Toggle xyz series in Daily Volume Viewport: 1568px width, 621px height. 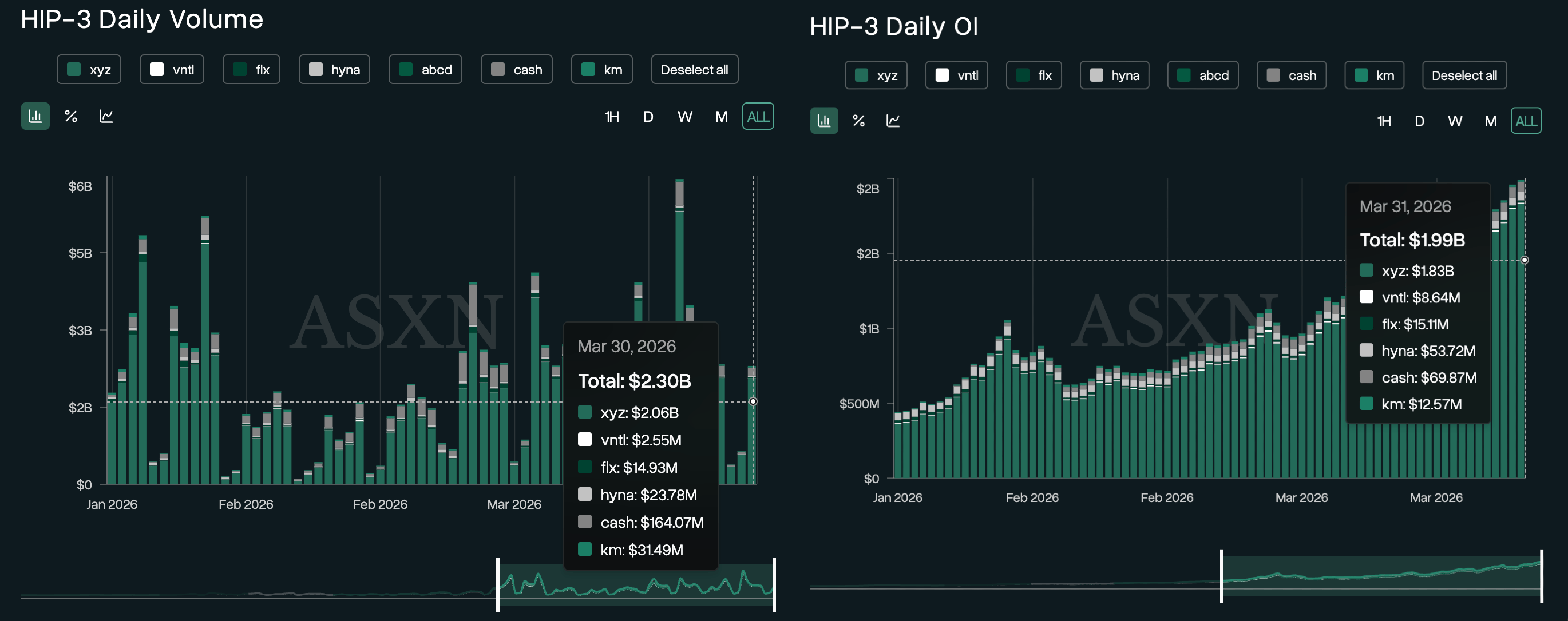pyautogui.click(x=89, y=70)
